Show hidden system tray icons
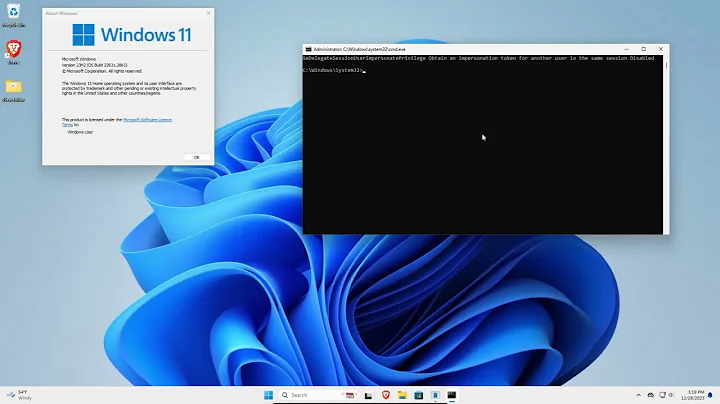 point(638,395)
